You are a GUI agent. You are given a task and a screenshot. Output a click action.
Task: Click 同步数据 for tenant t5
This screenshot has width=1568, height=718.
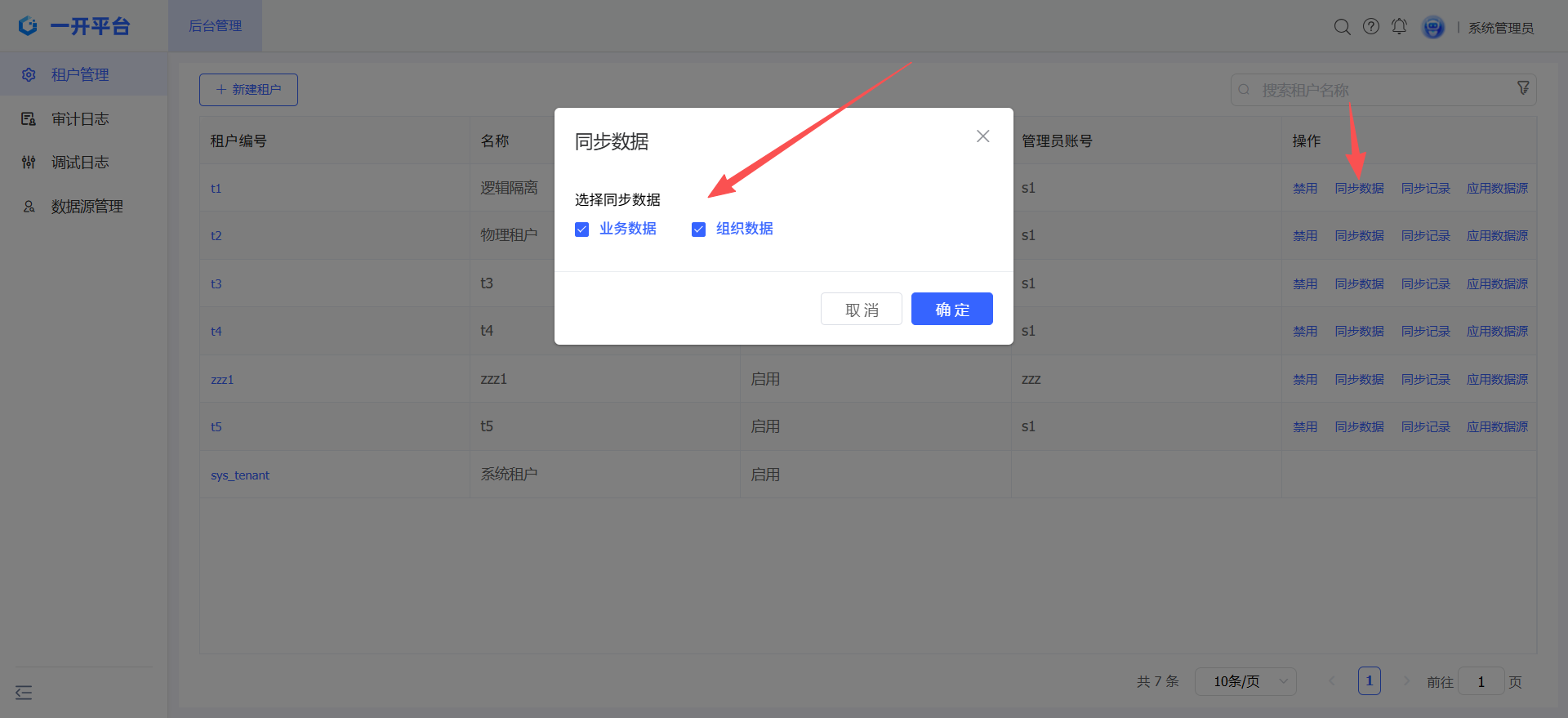pyautogui.click(x=1359, y=427)
